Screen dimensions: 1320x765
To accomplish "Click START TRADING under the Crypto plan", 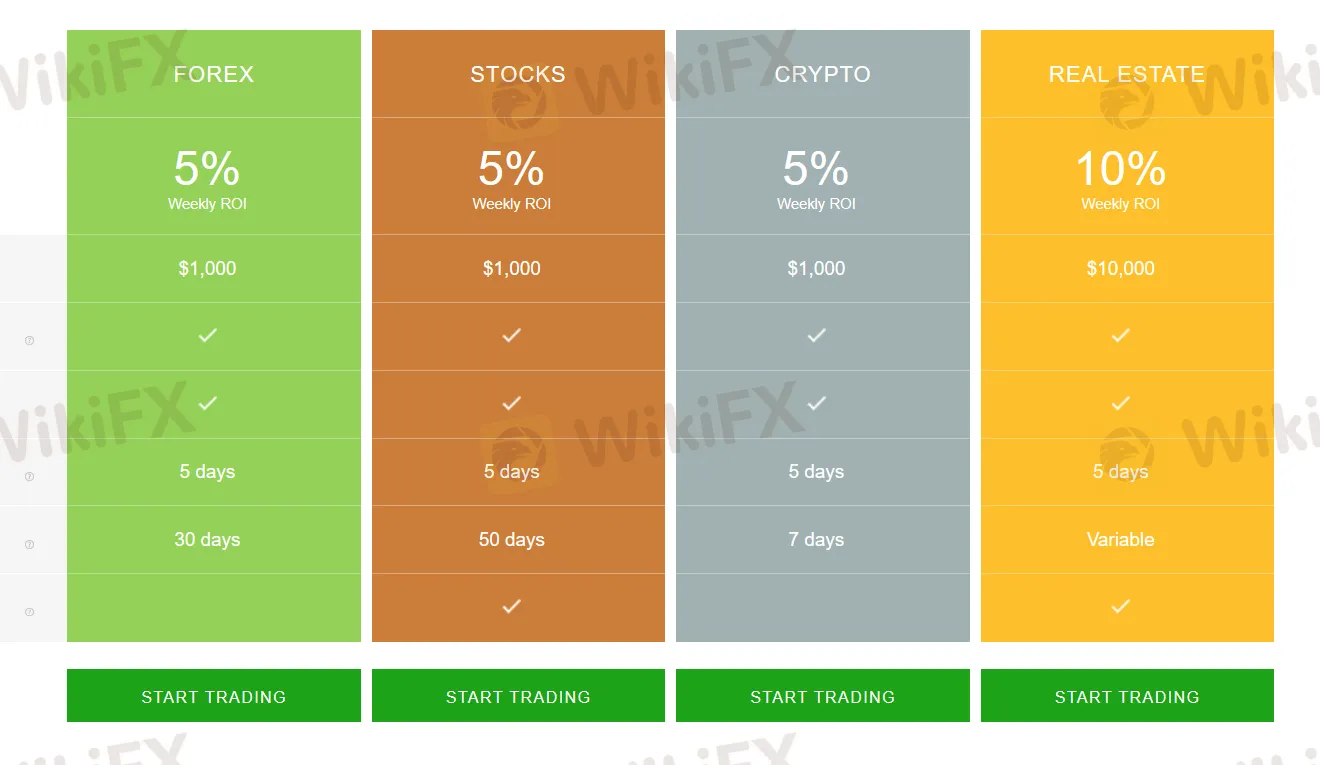I will (x=822, y=695).
